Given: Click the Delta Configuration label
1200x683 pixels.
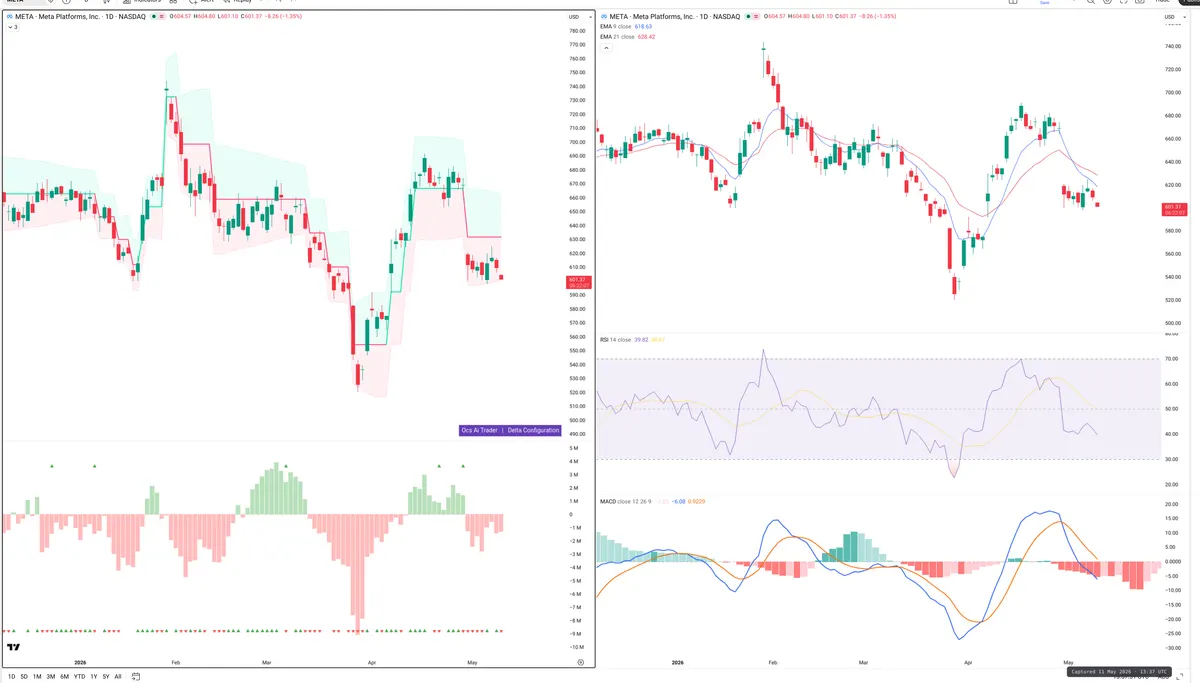Looking at the screenshot, I should click(x=533, y=430).
